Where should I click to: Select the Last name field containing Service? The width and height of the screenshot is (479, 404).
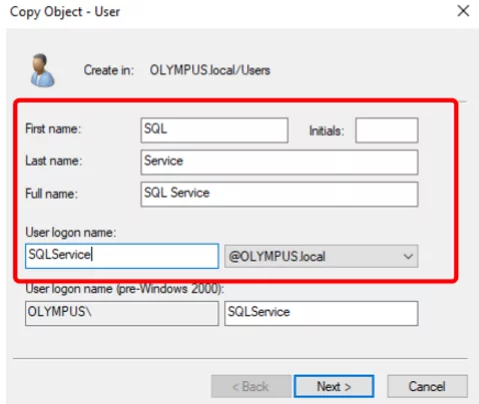pos(279,162)
